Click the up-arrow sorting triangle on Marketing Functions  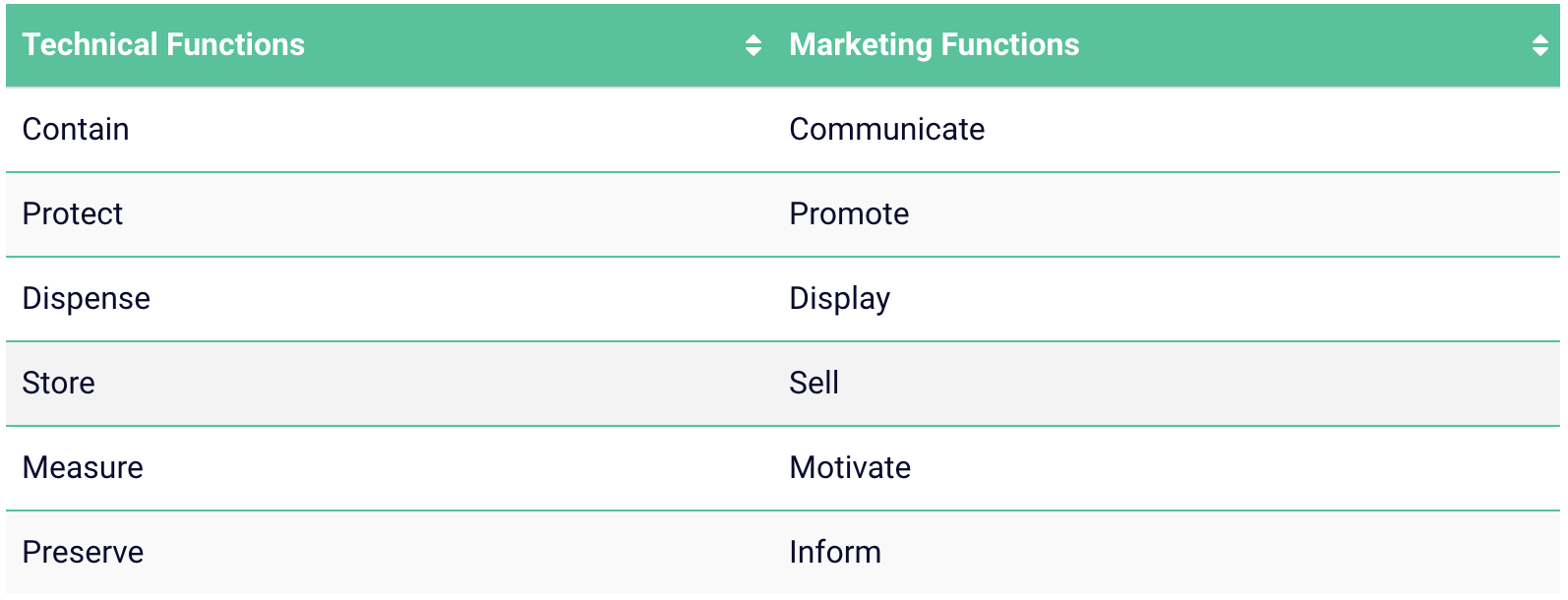pos(1538,38)
